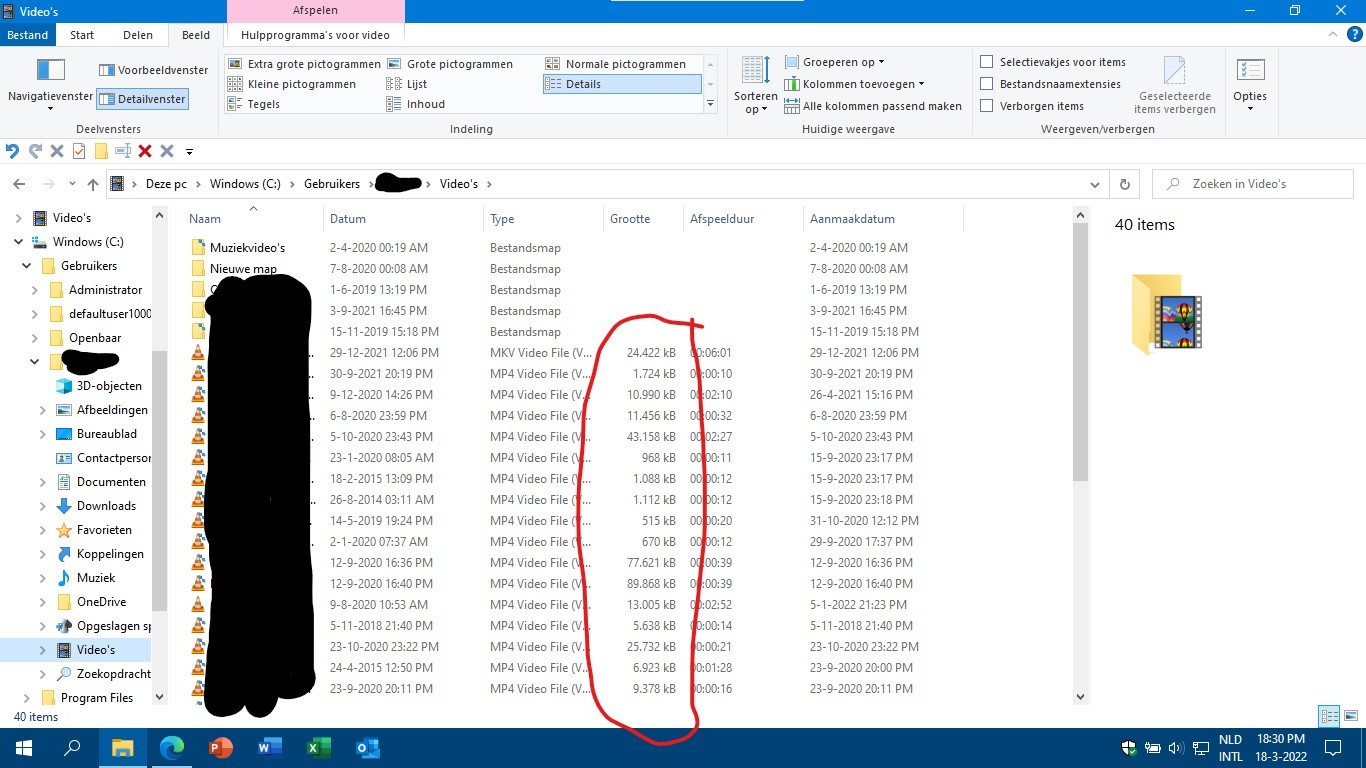Switch to the Start ribbon tab

[x=82, y=35]
